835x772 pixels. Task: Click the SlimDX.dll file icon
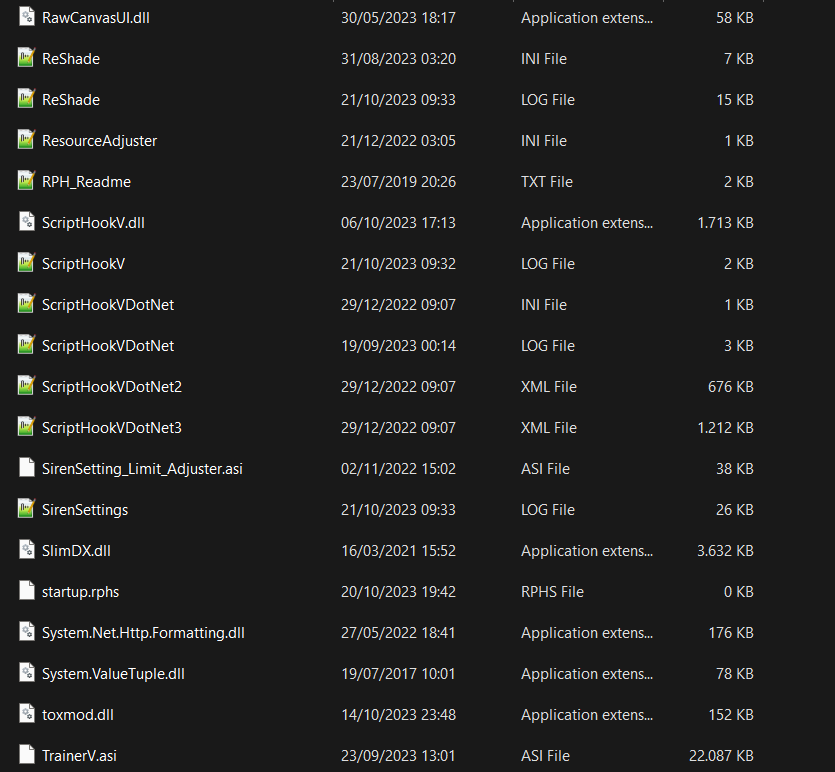pos(27,551)
